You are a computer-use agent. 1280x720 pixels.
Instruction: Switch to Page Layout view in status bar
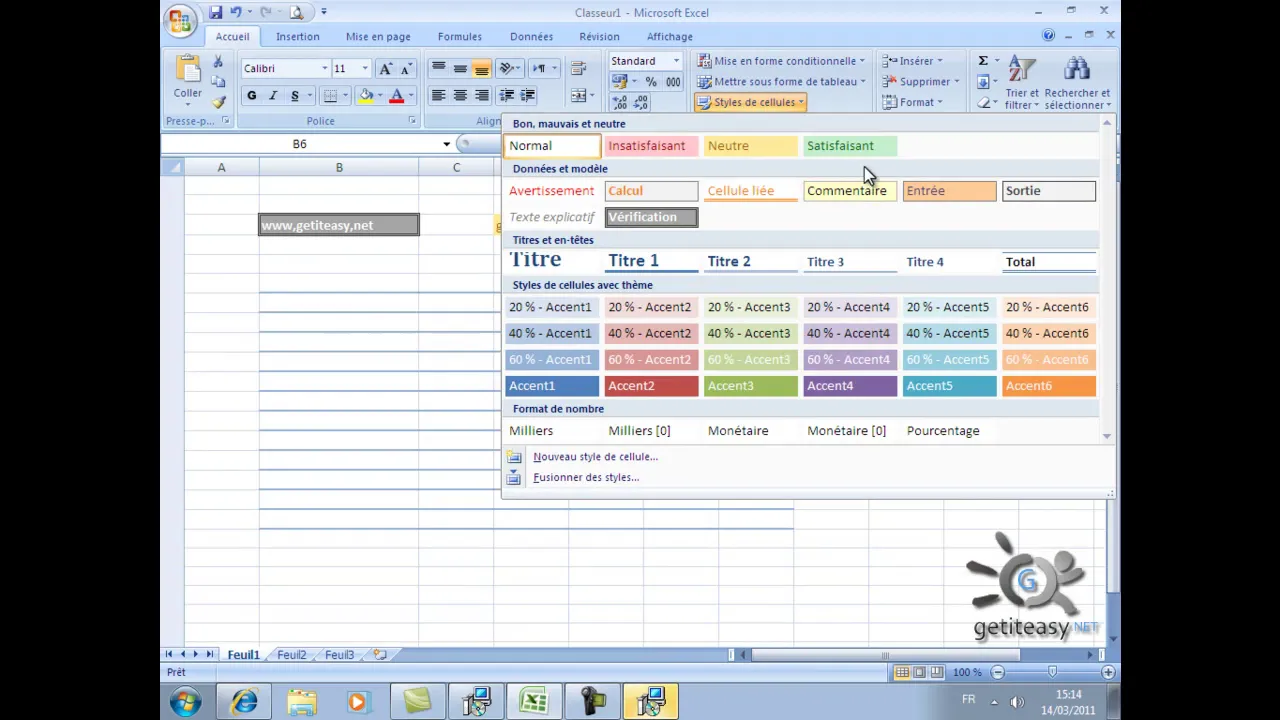(920, 672)
